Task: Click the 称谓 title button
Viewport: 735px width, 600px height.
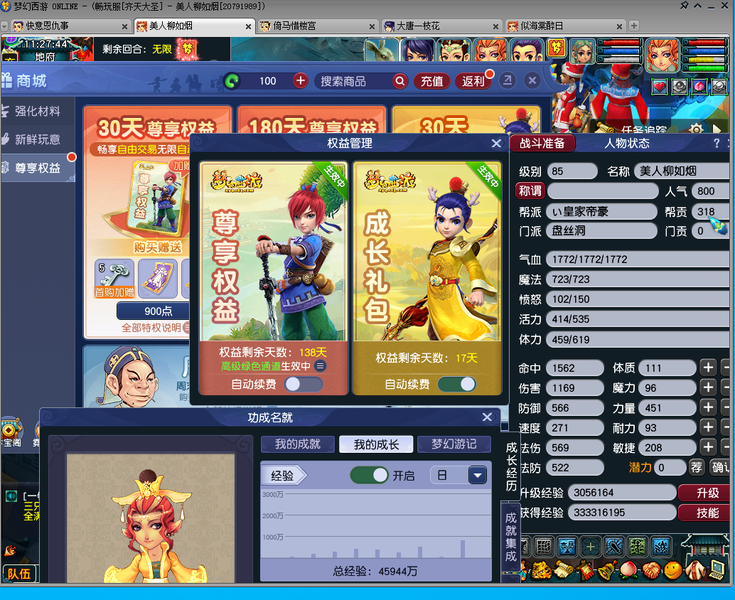Action: tap(530, 191)
